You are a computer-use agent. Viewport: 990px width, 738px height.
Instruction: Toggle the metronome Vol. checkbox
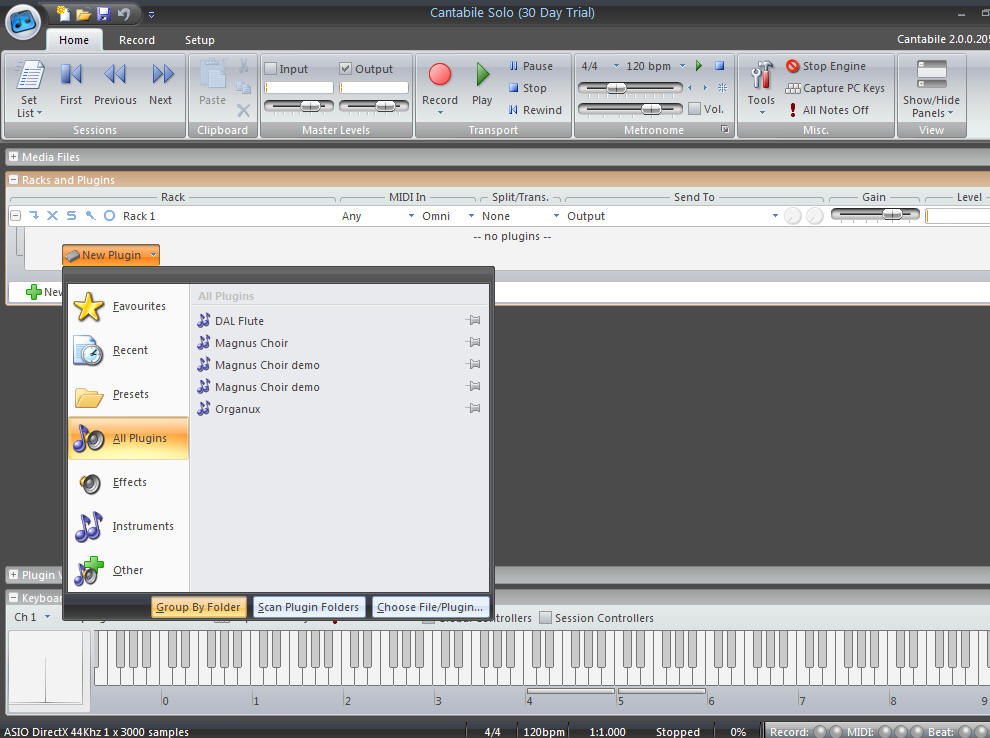coord(695,109)
